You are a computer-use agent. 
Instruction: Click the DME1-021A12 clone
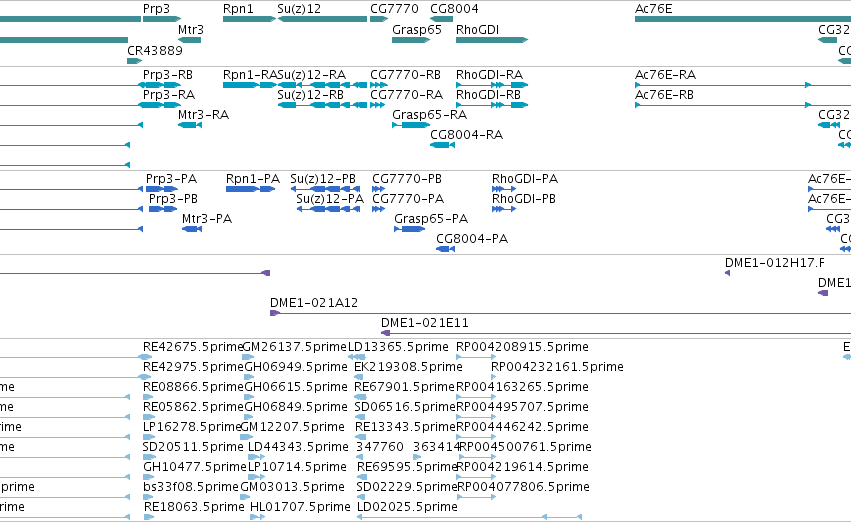click(x=560, y=313)
